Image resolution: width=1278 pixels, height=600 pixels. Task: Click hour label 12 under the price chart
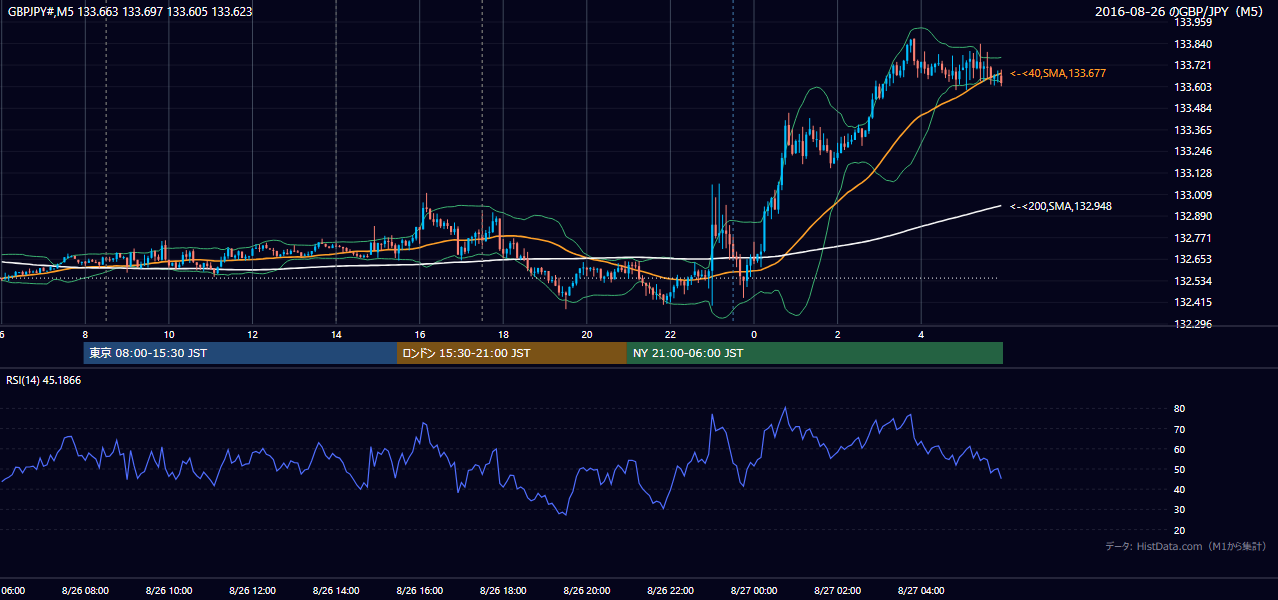coord(253,334)
